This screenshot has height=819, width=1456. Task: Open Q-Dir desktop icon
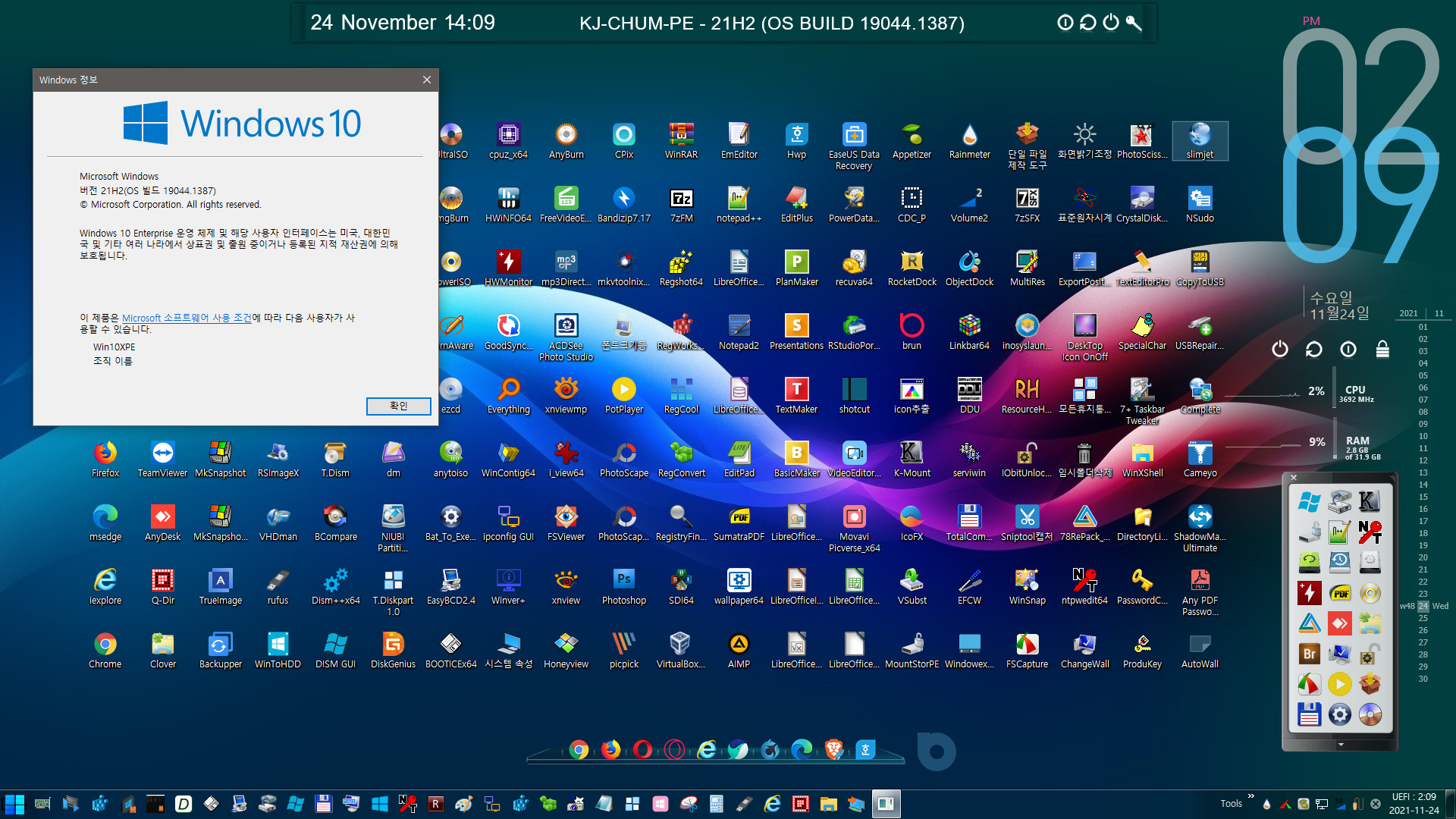pyautogui.click(x=162, y=587)
